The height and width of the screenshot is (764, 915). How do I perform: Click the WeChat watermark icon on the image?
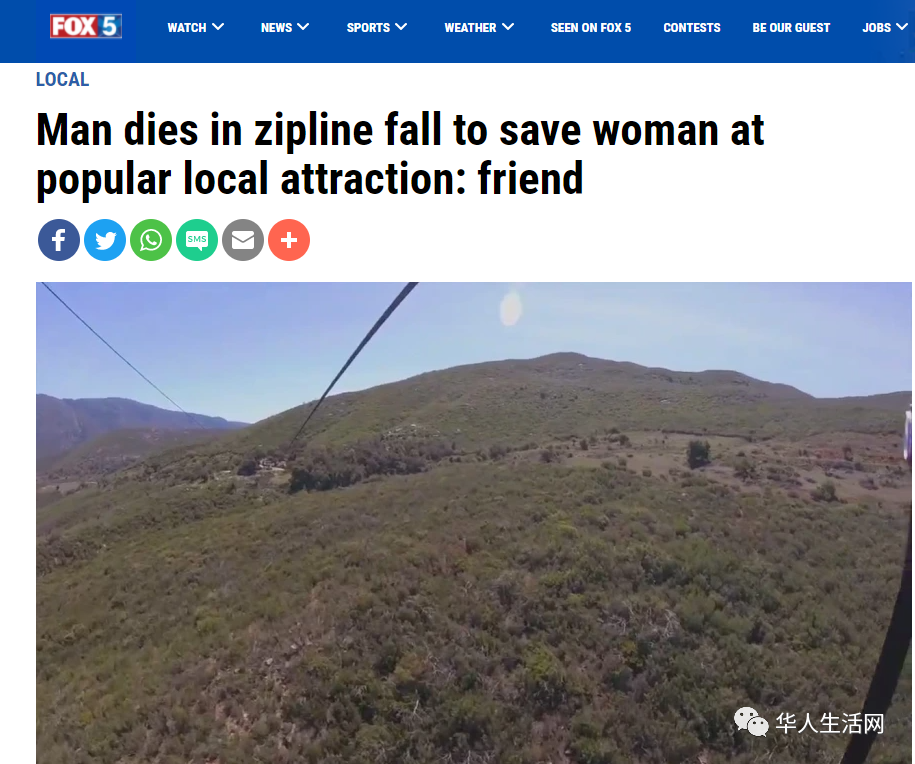tap(751, 723)
